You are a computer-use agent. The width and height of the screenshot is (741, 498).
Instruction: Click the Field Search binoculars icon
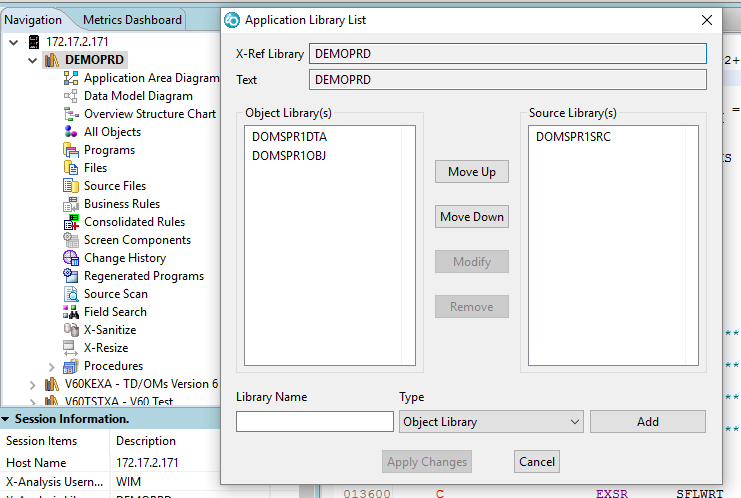[x=71, y=312]
